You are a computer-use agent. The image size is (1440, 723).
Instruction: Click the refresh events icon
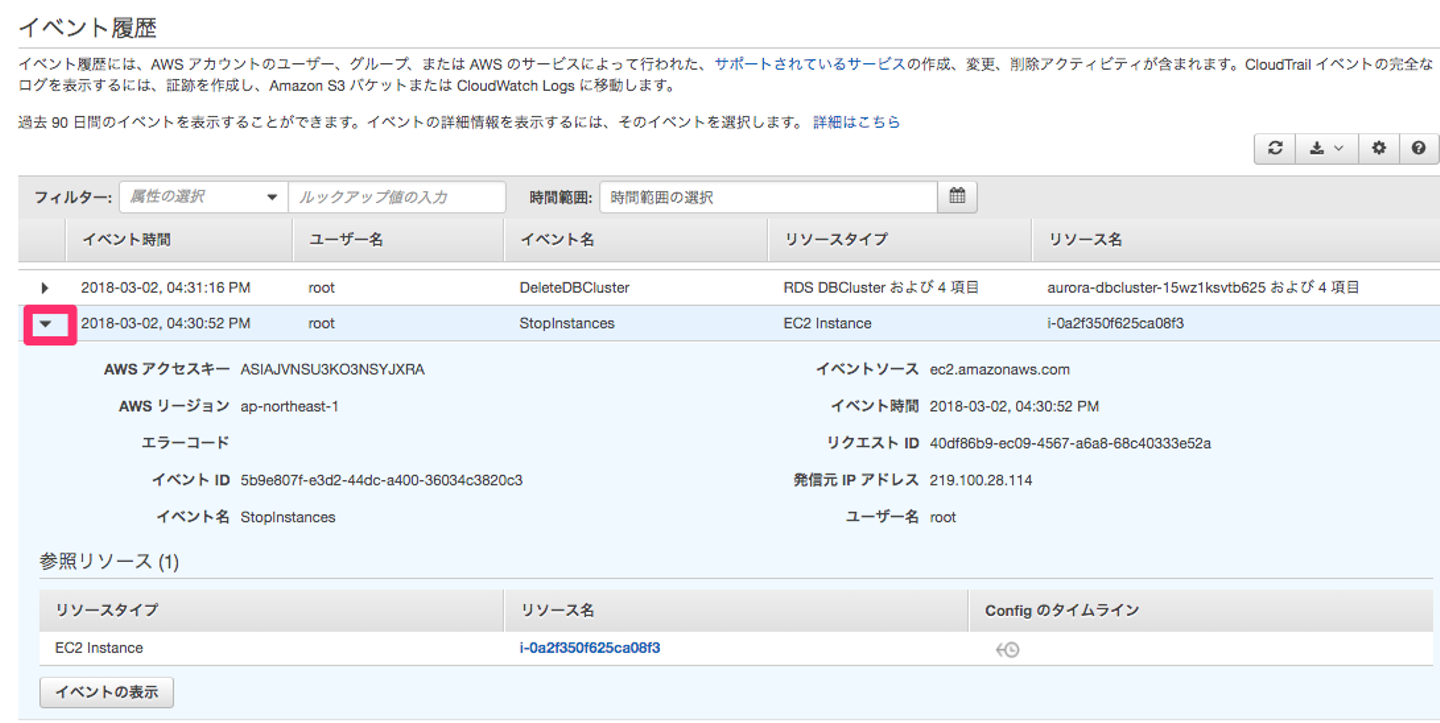tap(1275, 148)
